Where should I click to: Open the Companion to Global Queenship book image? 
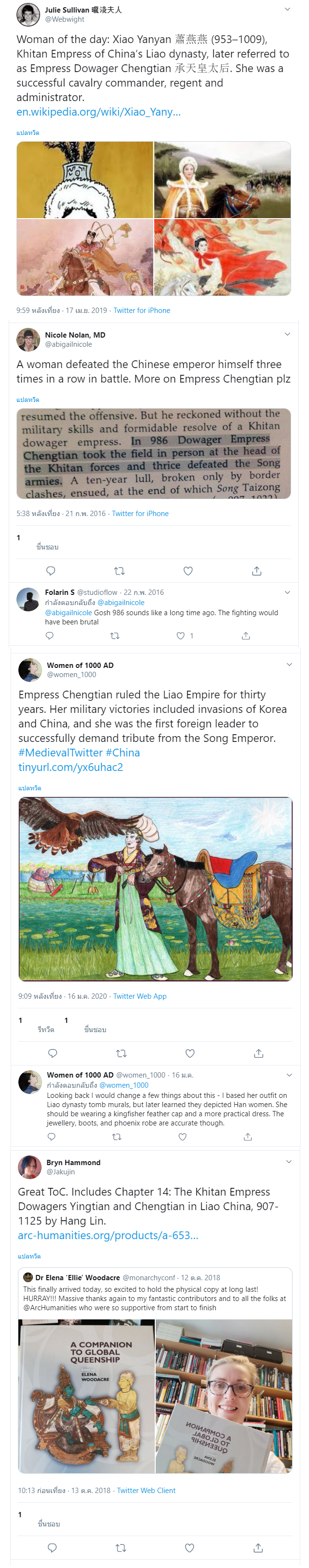coord(87,1396)
